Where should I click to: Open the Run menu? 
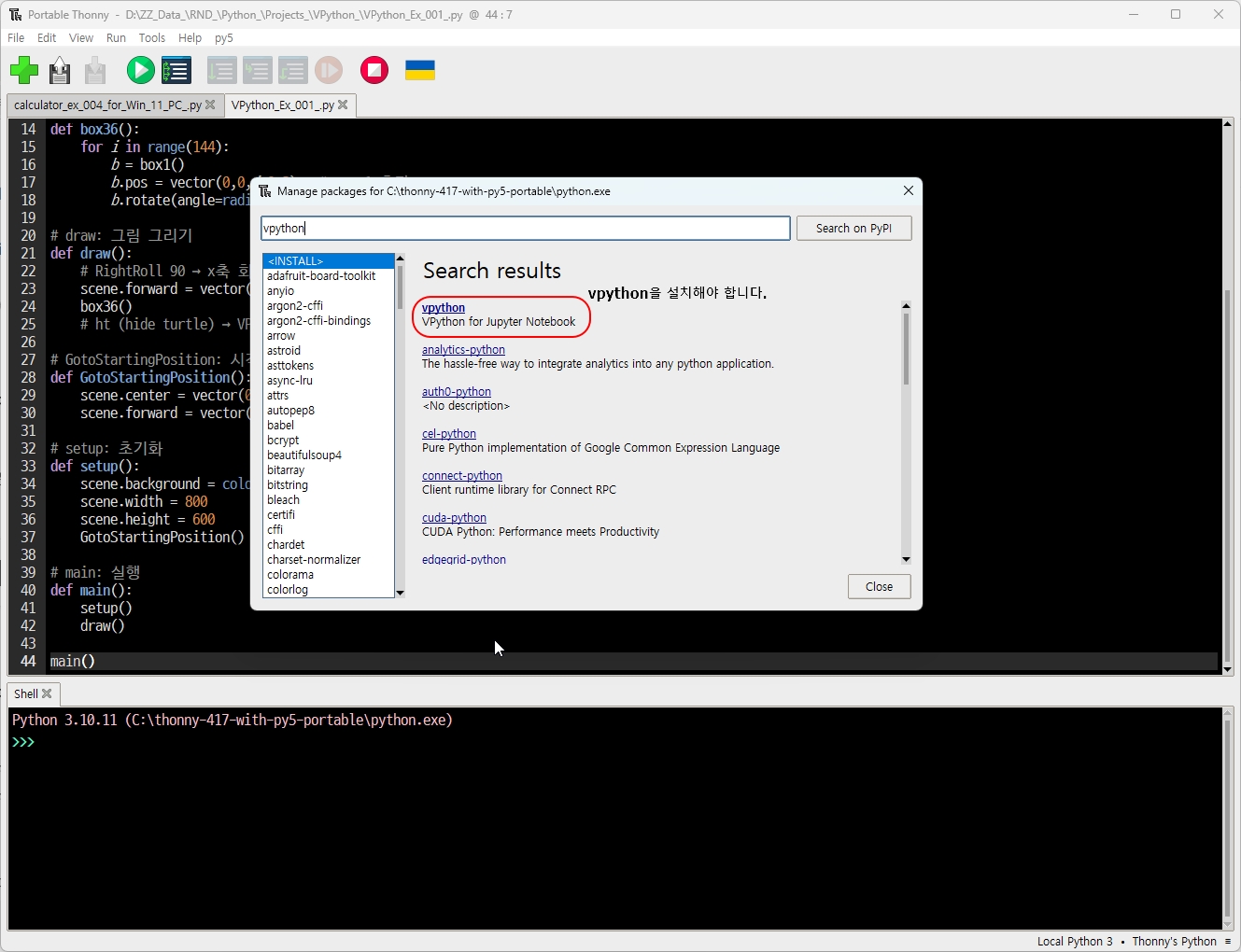[116, 38]
